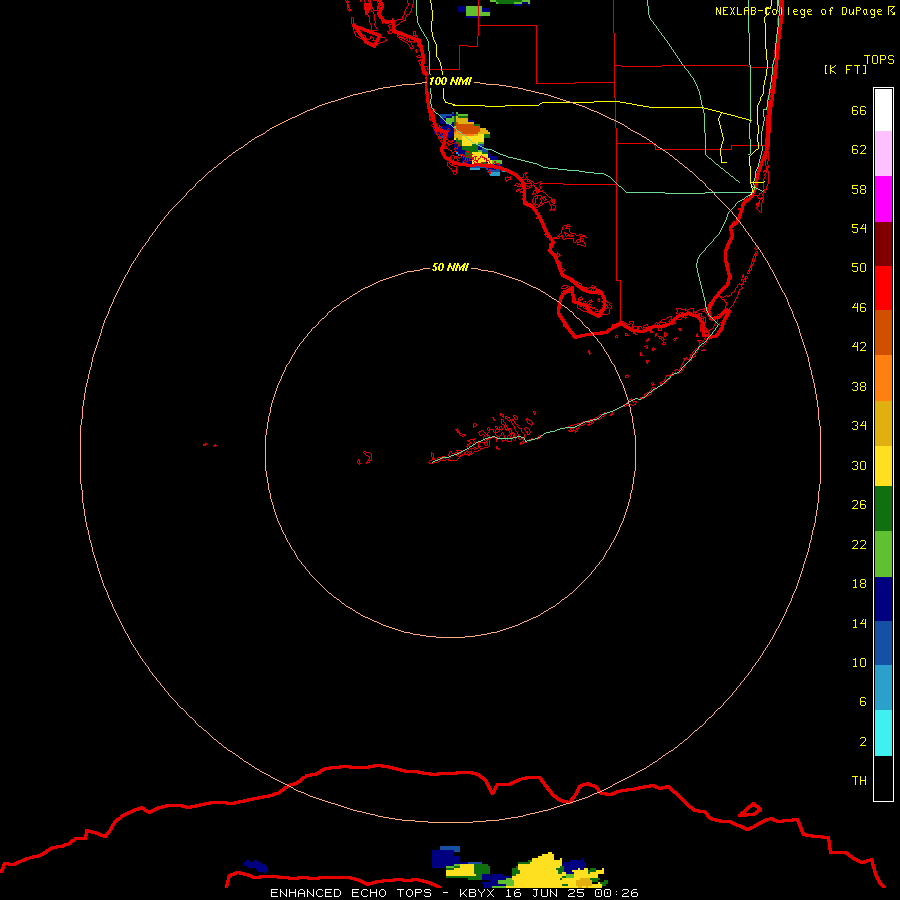Click the "54" legend value
This screenshot has height=900, width=900.
pyautogui.click(x=859, y=228)
